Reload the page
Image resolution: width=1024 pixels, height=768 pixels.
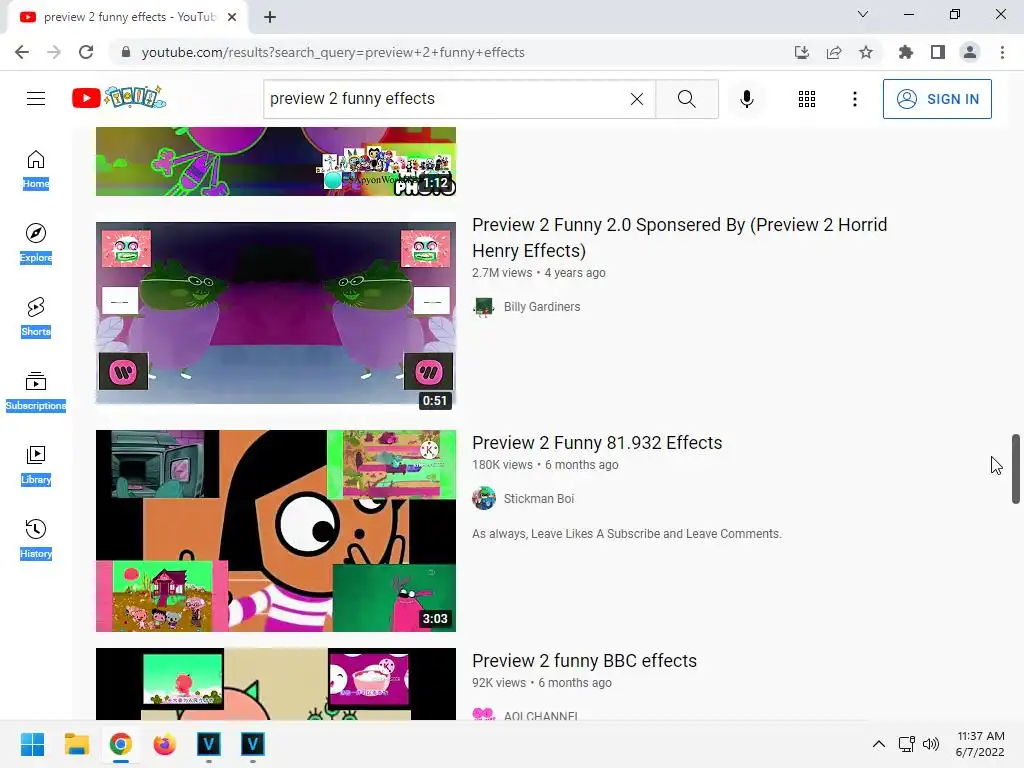86,52
